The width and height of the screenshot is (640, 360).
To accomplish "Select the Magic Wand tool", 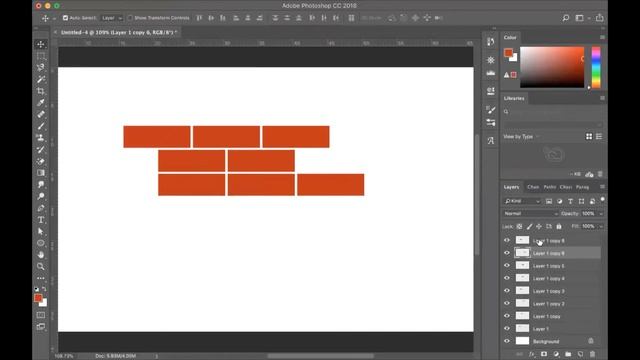I will [41, 79].
